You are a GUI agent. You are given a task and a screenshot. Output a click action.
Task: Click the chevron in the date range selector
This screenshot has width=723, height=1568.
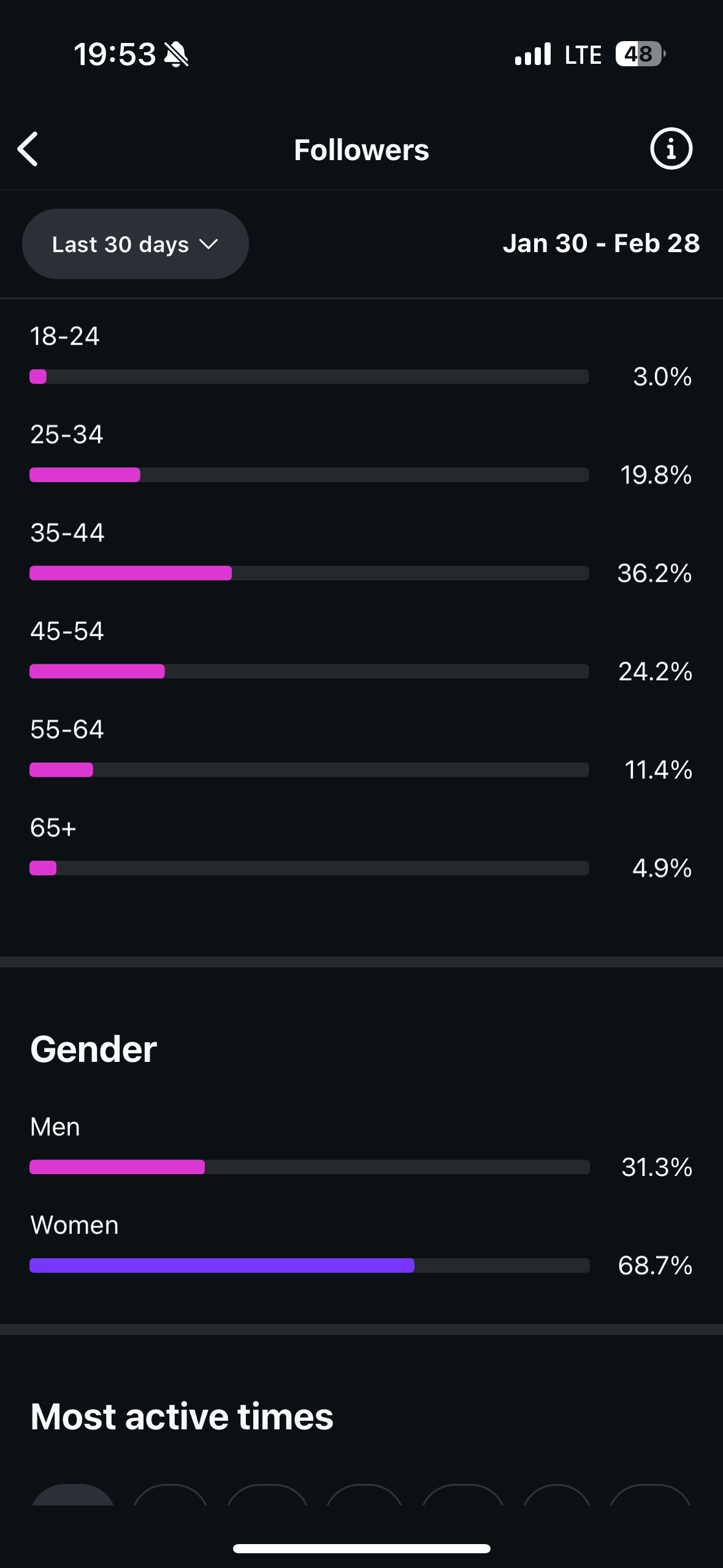click(x=209, y=244)
